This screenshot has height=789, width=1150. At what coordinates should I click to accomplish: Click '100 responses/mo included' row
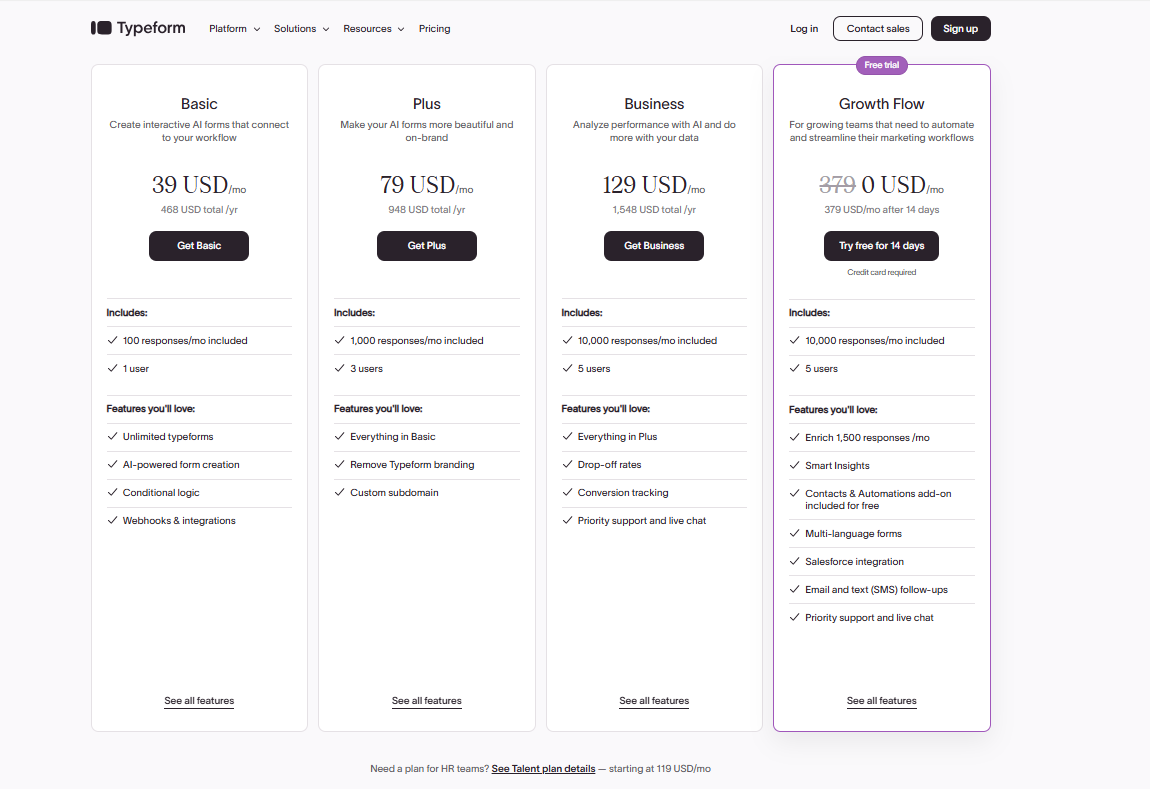pos(199,340)
